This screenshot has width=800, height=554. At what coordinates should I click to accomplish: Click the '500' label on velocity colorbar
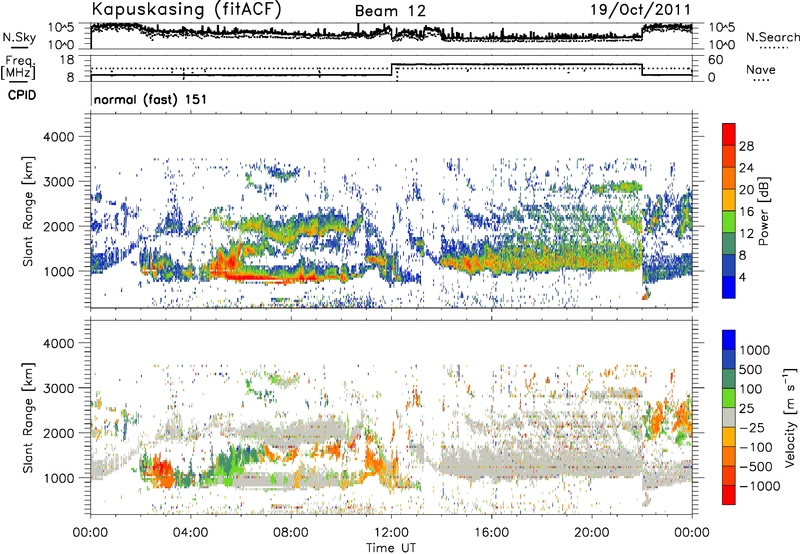point(750,369)
